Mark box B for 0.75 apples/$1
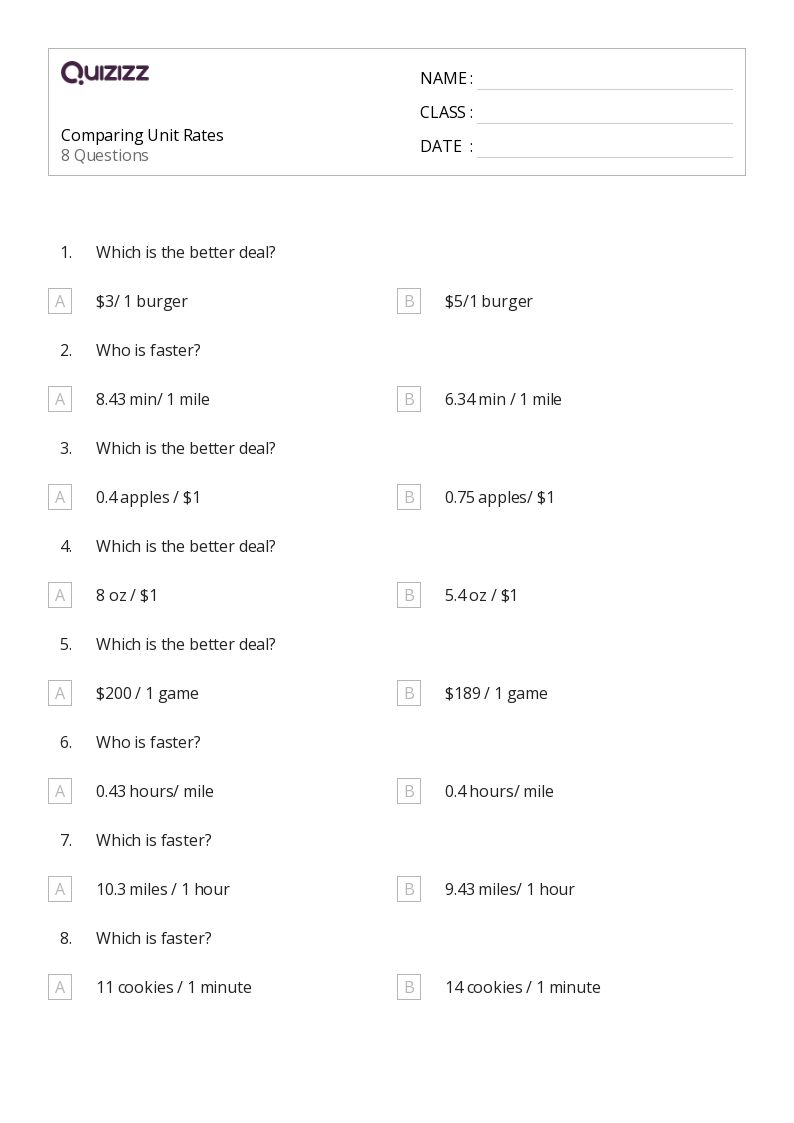This screenshot has width=794, height=1123. pos(409,497)
